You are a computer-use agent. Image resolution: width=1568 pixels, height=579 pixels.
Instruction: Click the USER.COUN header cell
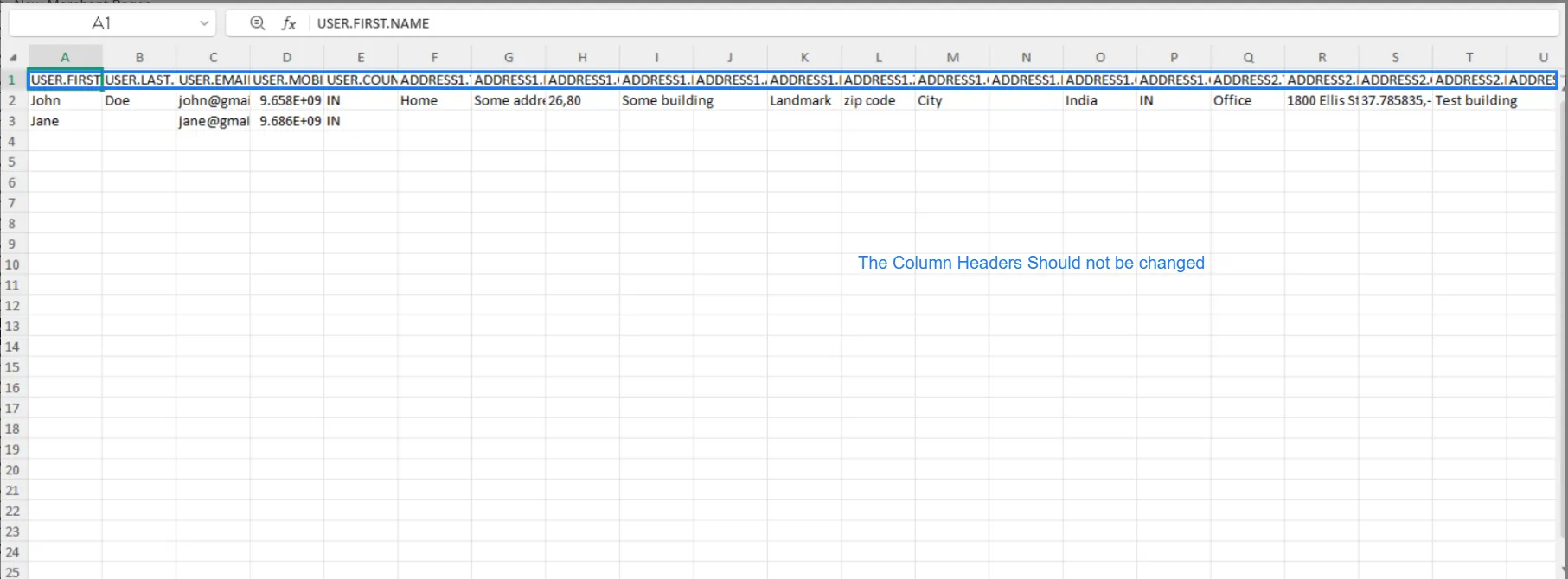[x=361, y=80]
